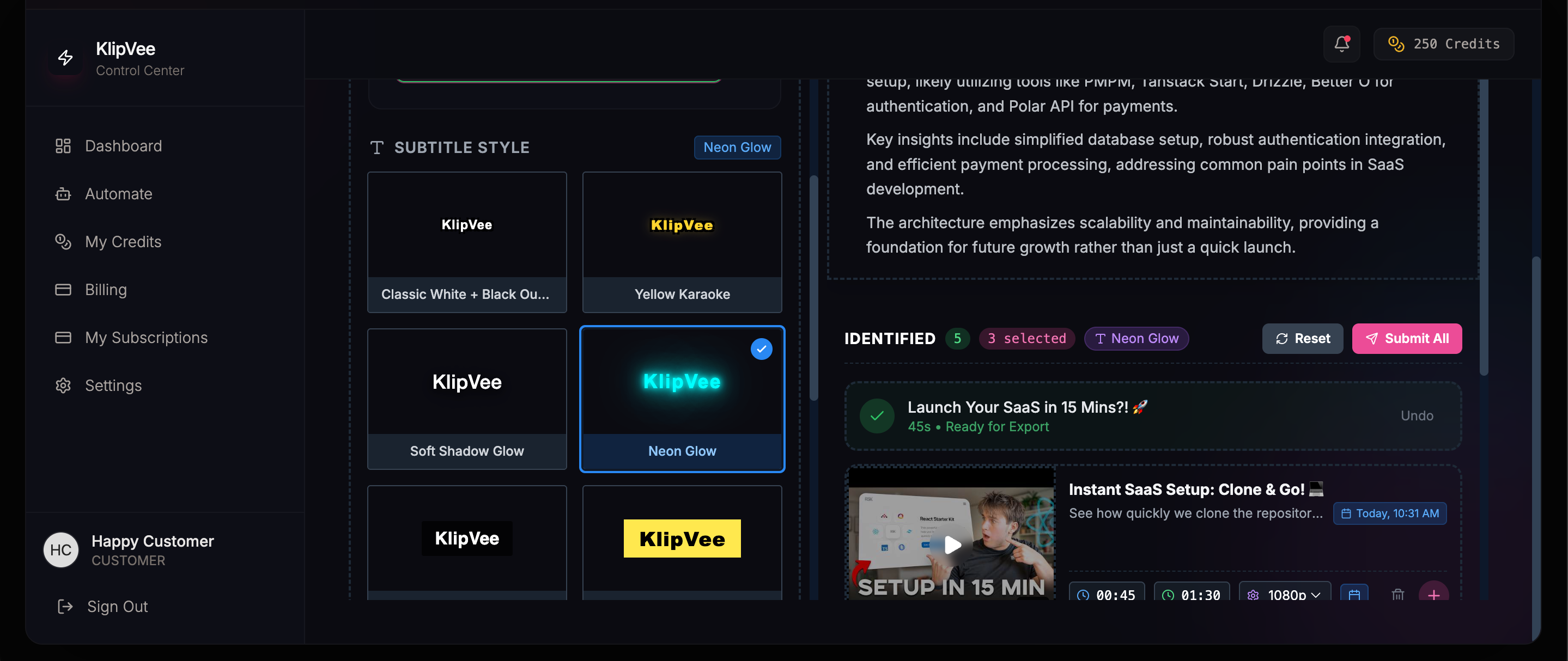Viewport: 1568px width, 661px height.
Task: Add a new clip with the pink plus icon
Action: (1434, 595)
